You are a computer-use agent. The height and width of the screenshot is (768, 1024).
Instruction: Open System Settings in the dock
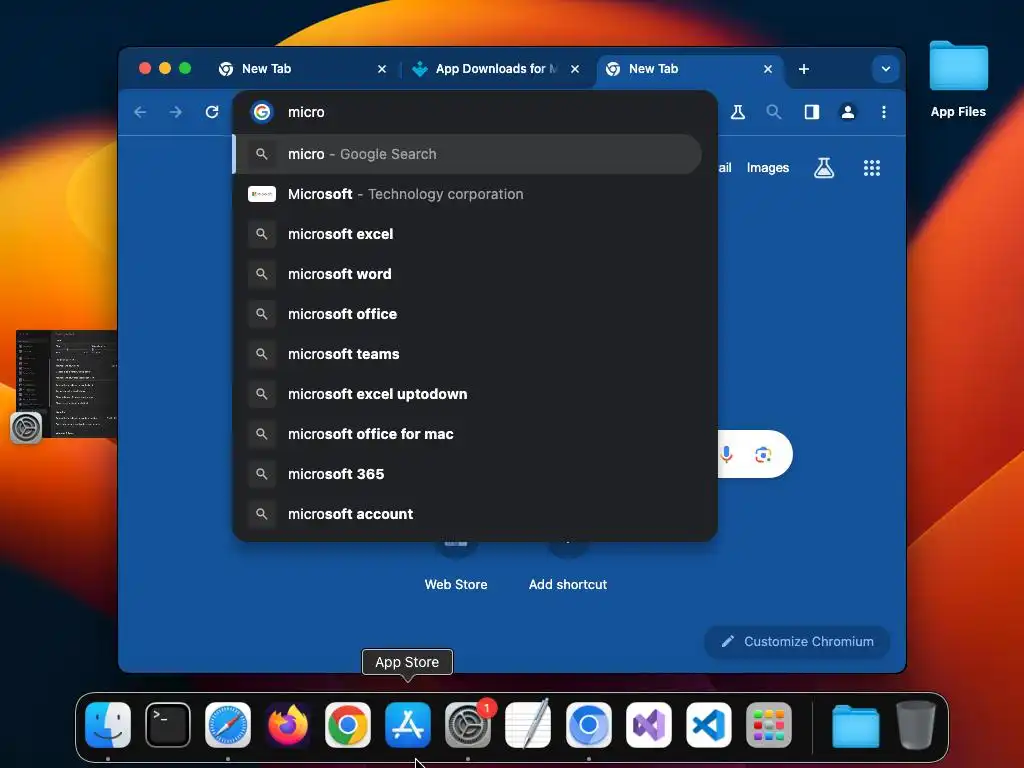pyautogui.click(x=468, y=725)
